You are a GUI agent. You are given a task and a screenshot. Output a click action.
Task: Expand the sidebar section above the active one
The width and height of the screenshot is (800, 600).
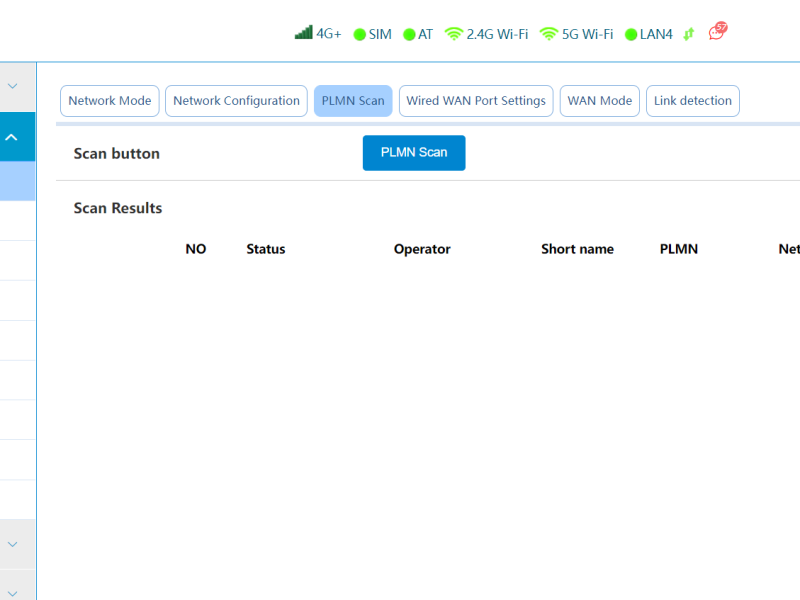tap(13, 87)
